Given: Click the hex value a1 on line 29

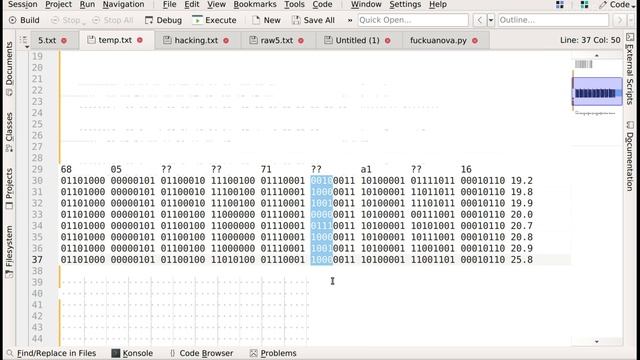Looking at the screenshot, I should click(366, 169).
